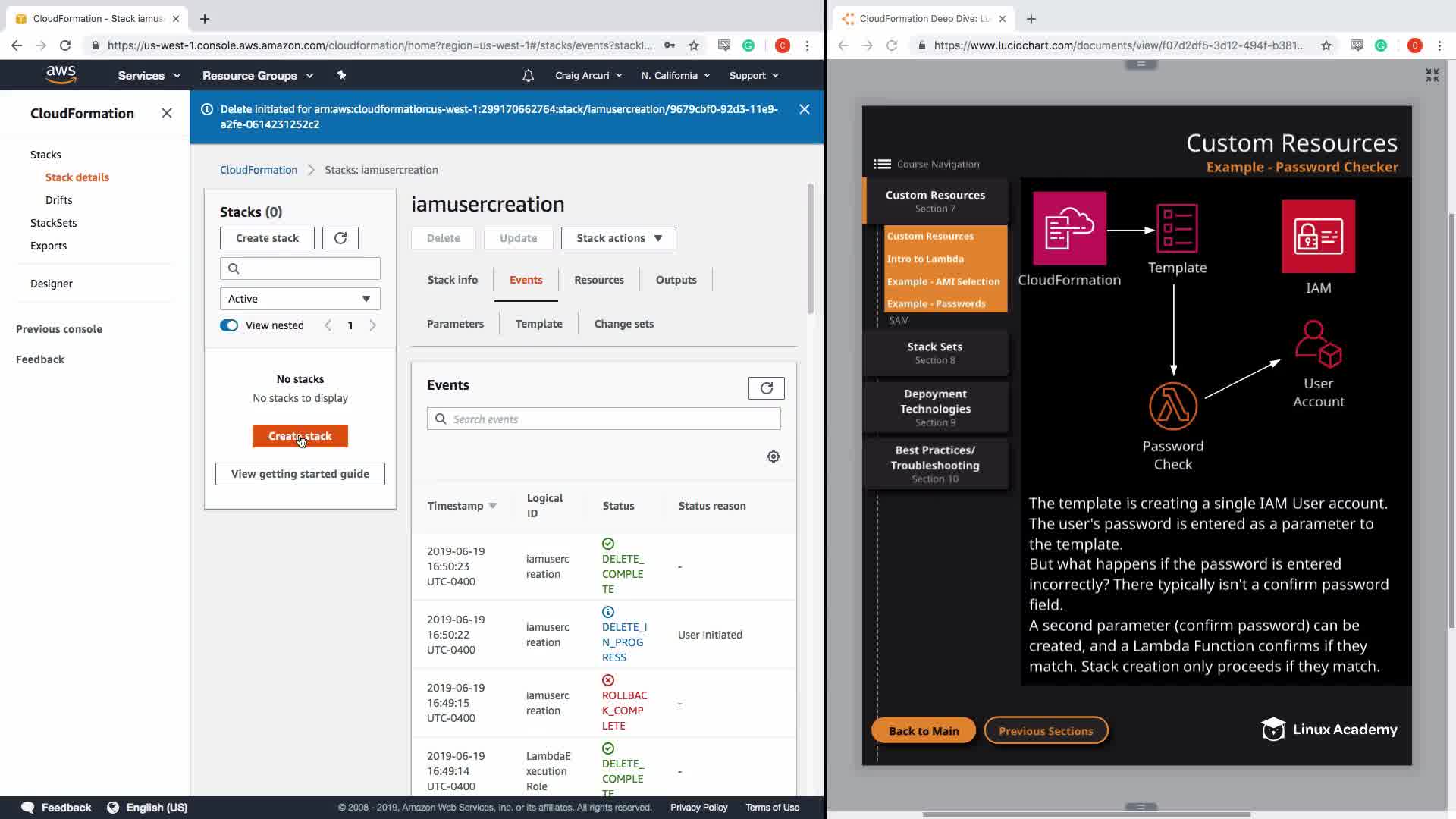1456x819 pixels.
Task: Open Events table settings gear
Action: (x=773, y=457)
